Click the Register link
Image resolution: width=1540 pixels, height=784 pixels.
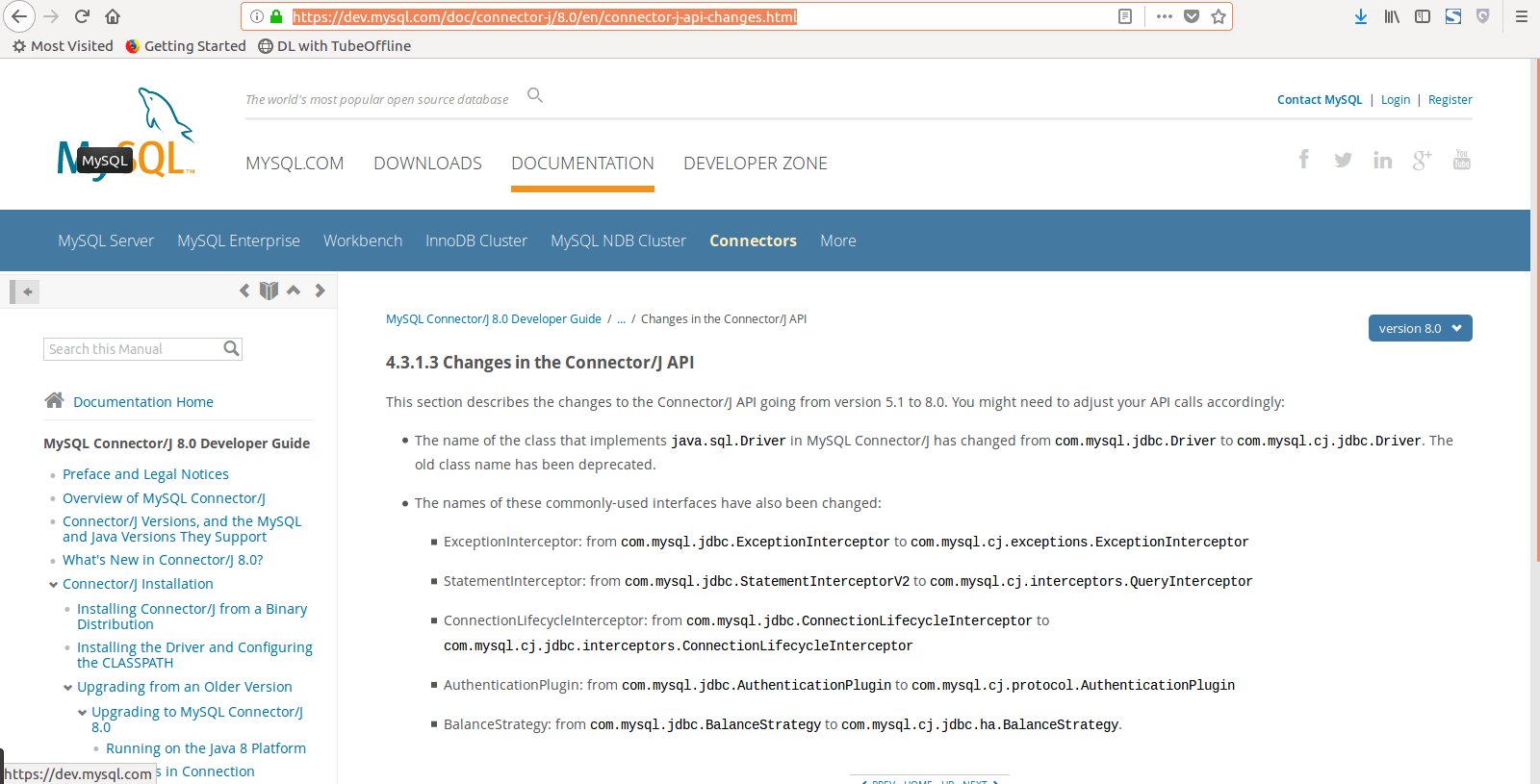pos(1450,100)
